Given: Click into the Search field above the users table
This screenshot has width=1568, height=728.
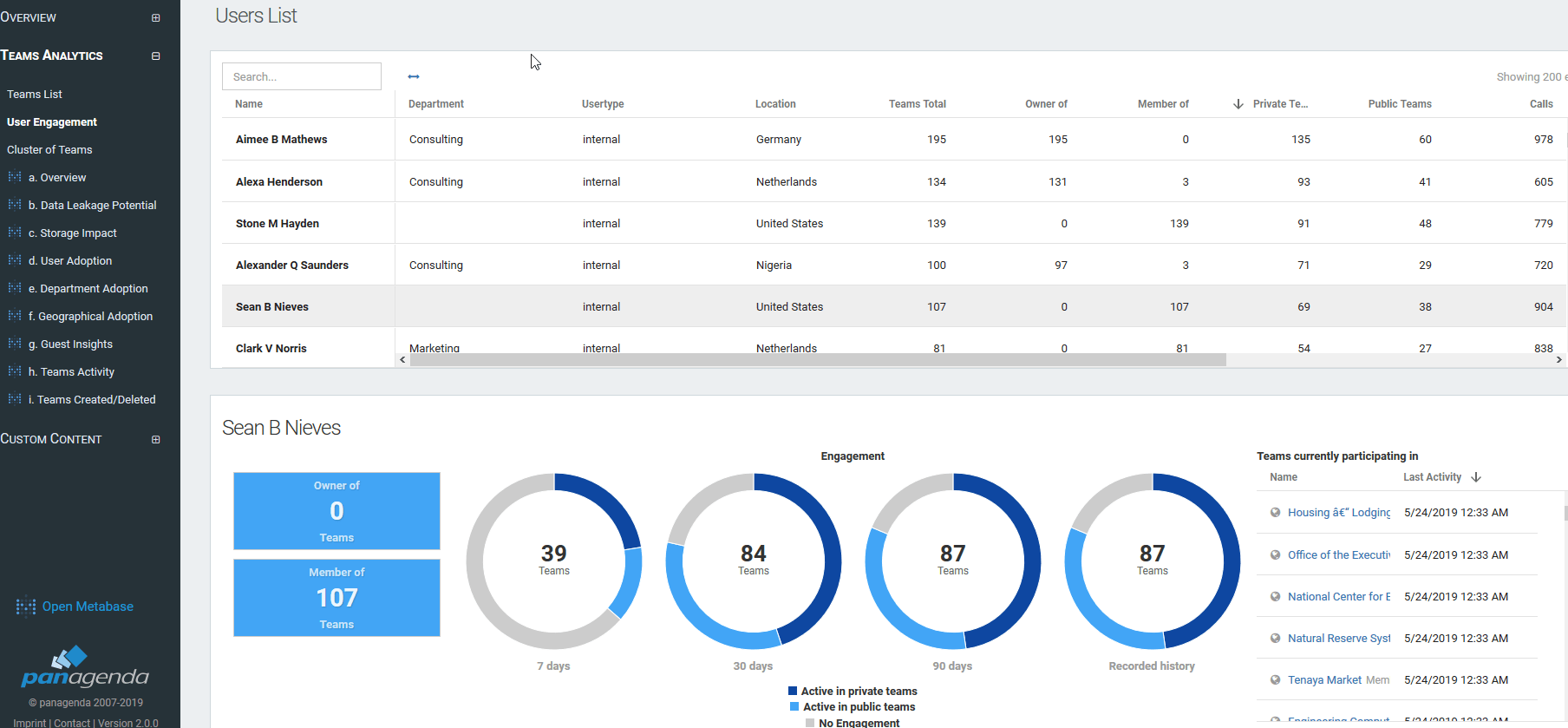Looking at the screenshot, I should tap(301, 77).
